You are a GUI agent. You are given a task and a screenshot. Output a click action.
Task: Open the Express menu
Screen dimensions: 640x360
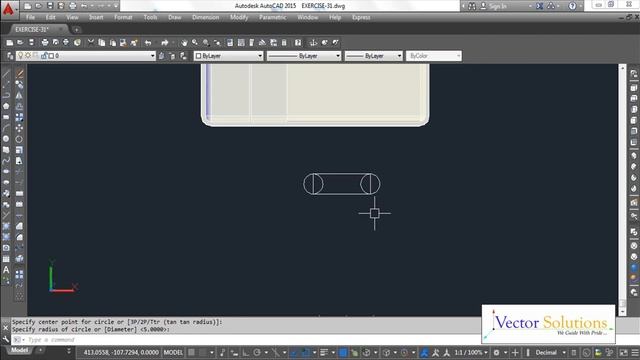point(361,17)
